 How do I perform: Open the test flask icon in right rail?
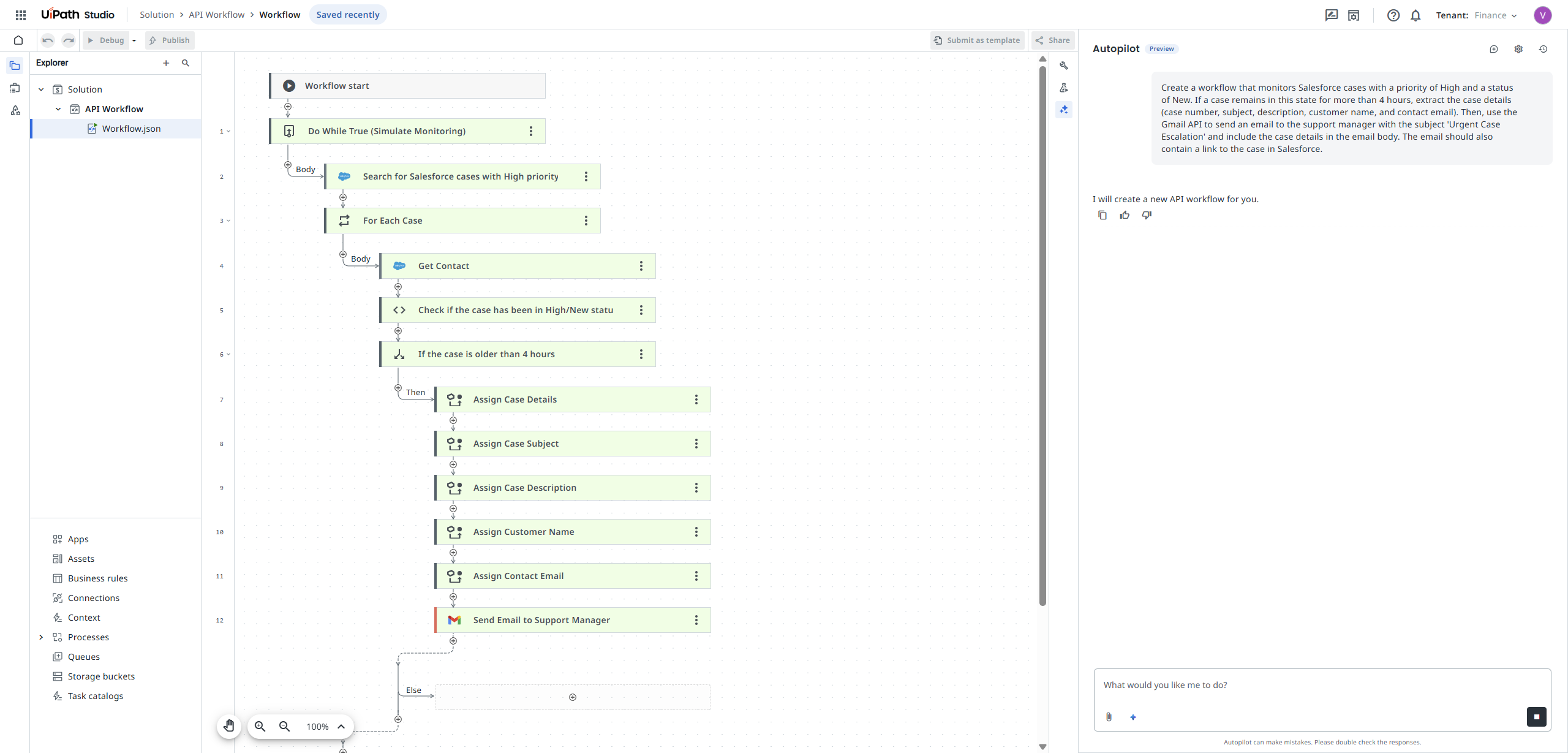(1064, 88)
